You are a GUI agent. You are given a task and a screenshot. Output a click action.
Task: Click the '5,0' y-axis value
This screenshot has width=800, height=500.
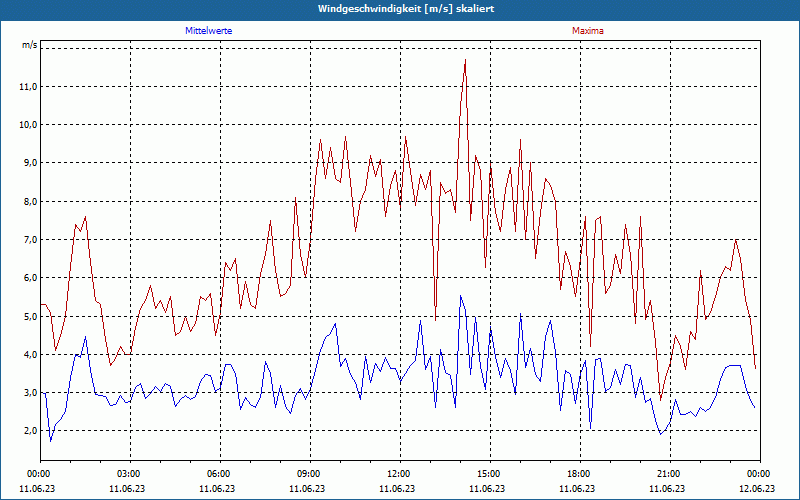(x=30, y=316)
